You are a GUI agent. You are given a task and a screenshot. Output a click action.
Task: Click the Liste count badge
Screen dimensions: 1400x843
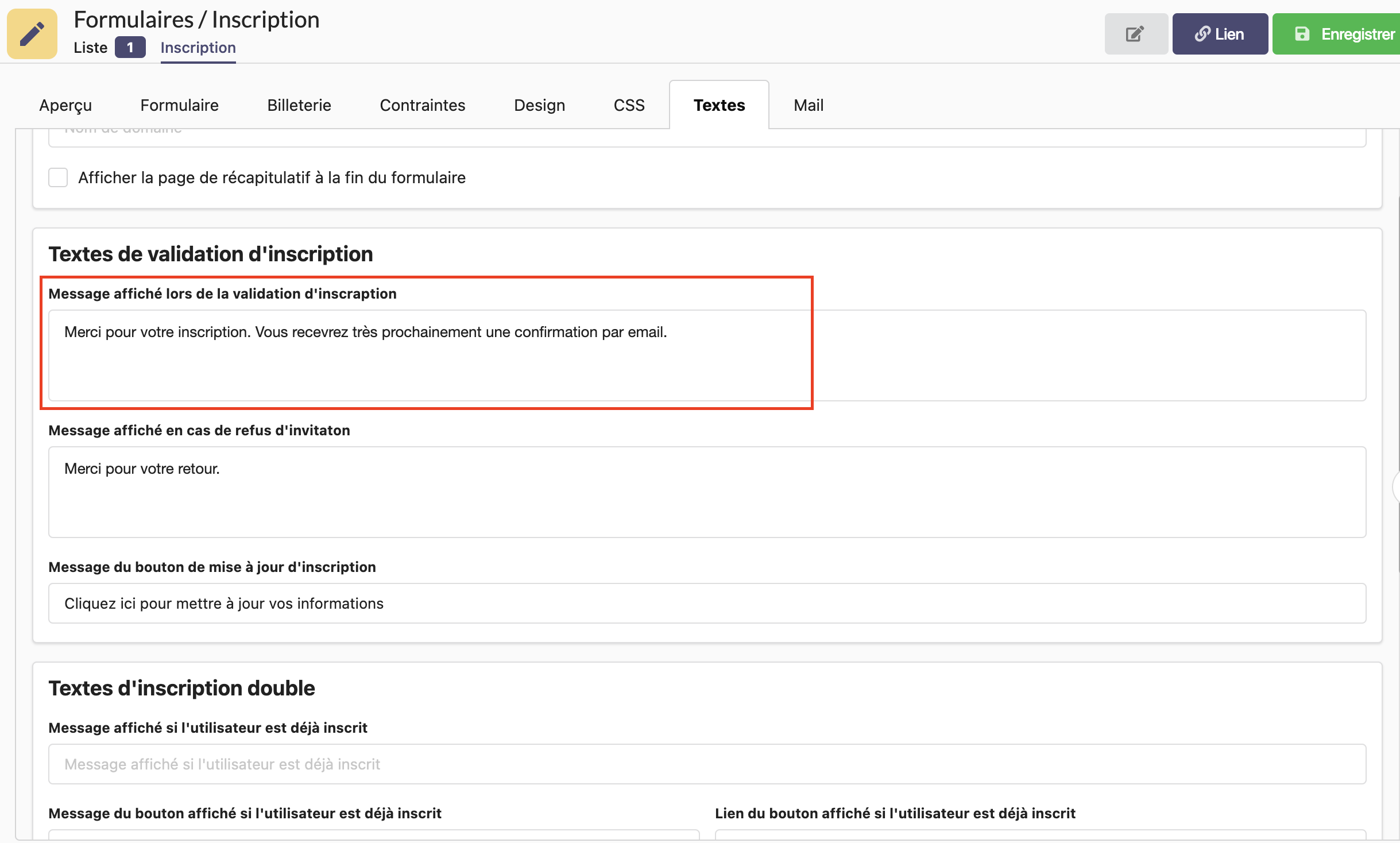(x=130, y=48)
